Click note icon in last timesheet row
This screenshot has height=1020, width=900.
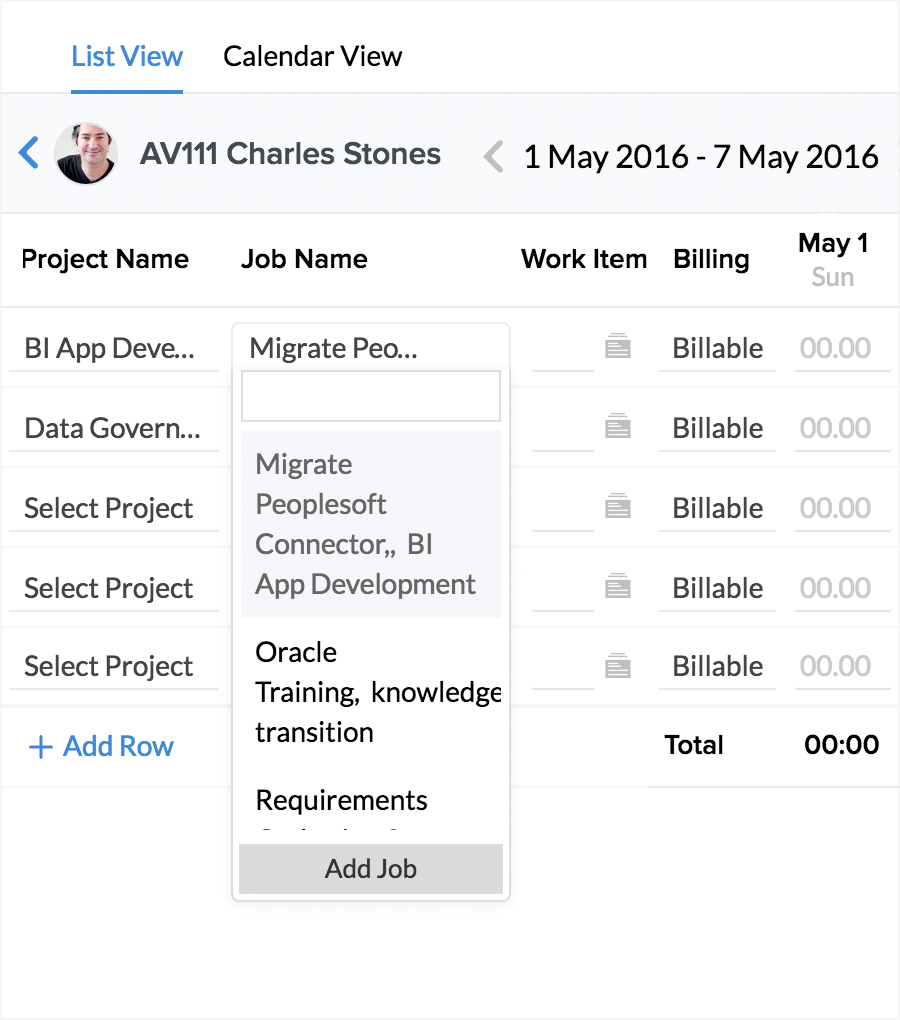pyautogui.click(x=618, y=665)
